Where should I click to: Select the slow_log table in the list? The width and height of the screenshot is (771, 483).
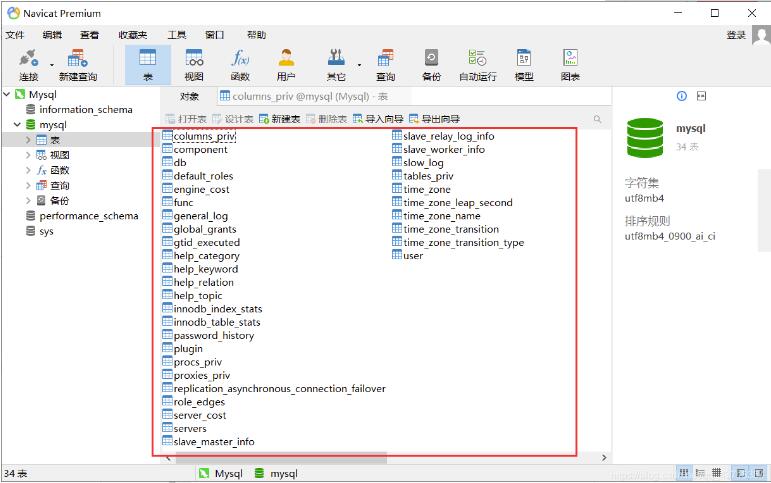423,163
